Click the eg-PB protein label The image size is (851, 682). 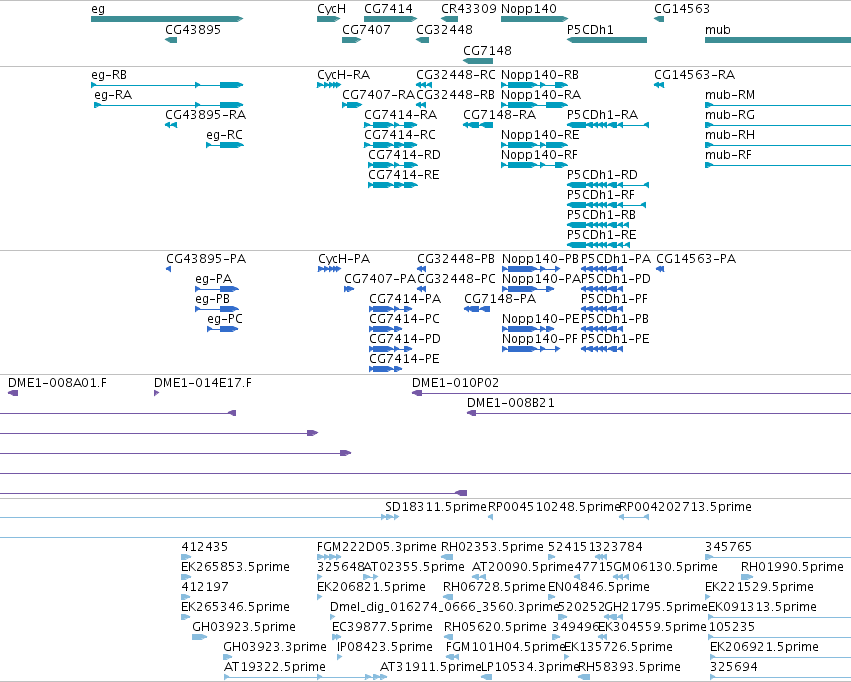click(x=213, y=299)
